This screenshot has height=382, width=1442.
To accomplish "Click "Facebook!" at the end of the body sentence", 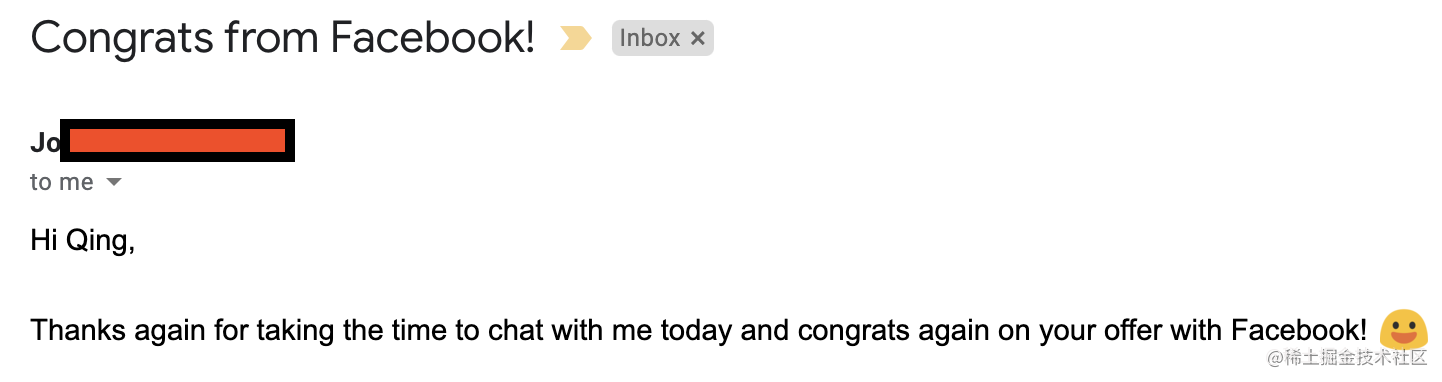I will click(x=1299, y=330).
